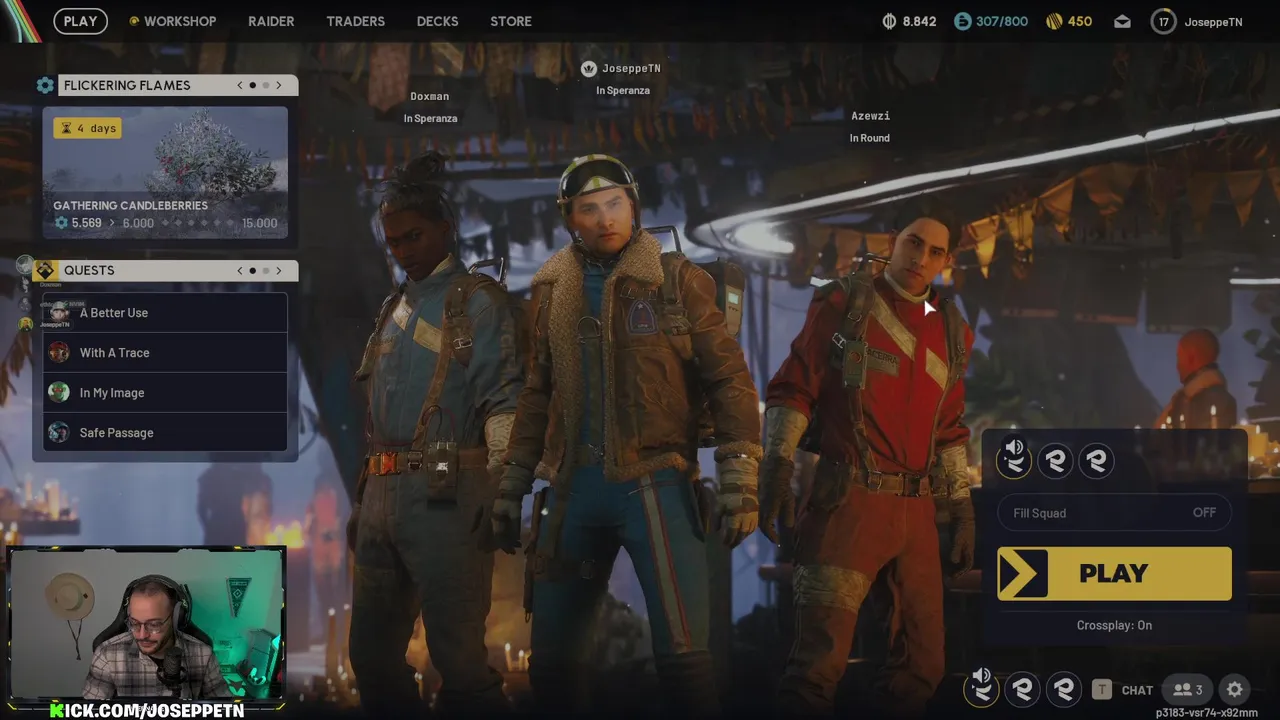Image resolution: width=1280 pixels, height=720 pixels.
Task: Click the coin currency icon beside 8.842
Action: (x=889, y=21)
